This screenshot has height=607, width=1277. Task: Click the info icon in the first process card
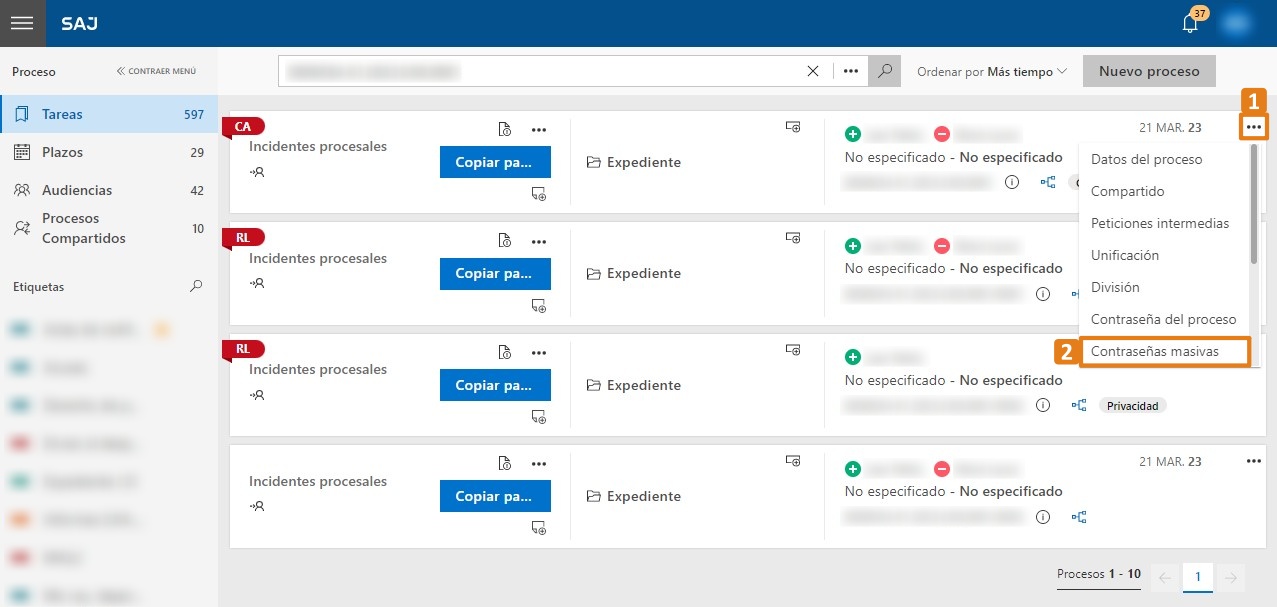(x=1011, y=182)
